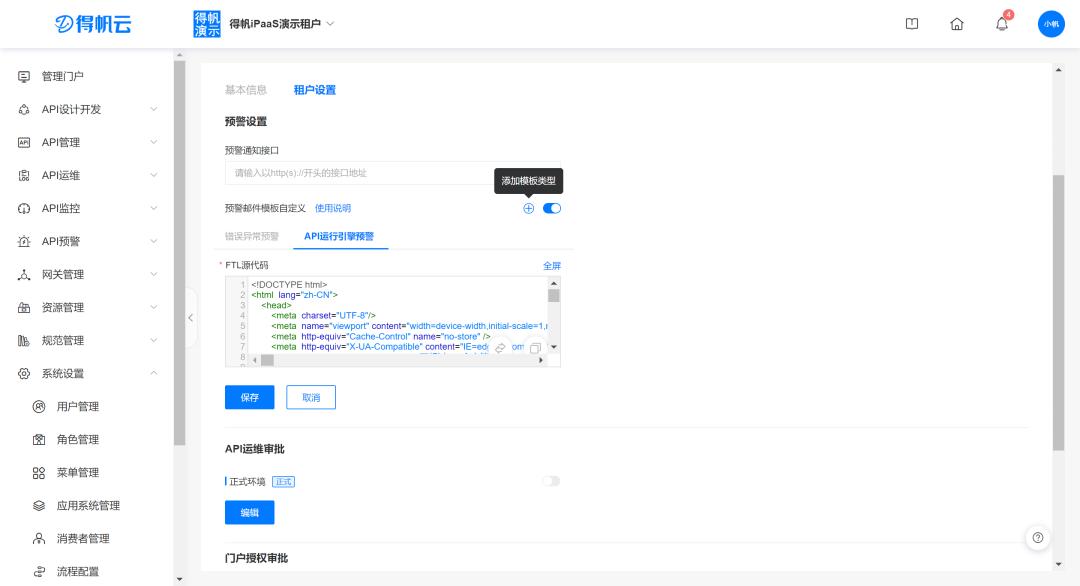Collapse the 系统设置 menu chevron
1080x586 pixels.
tap(154, 374)
